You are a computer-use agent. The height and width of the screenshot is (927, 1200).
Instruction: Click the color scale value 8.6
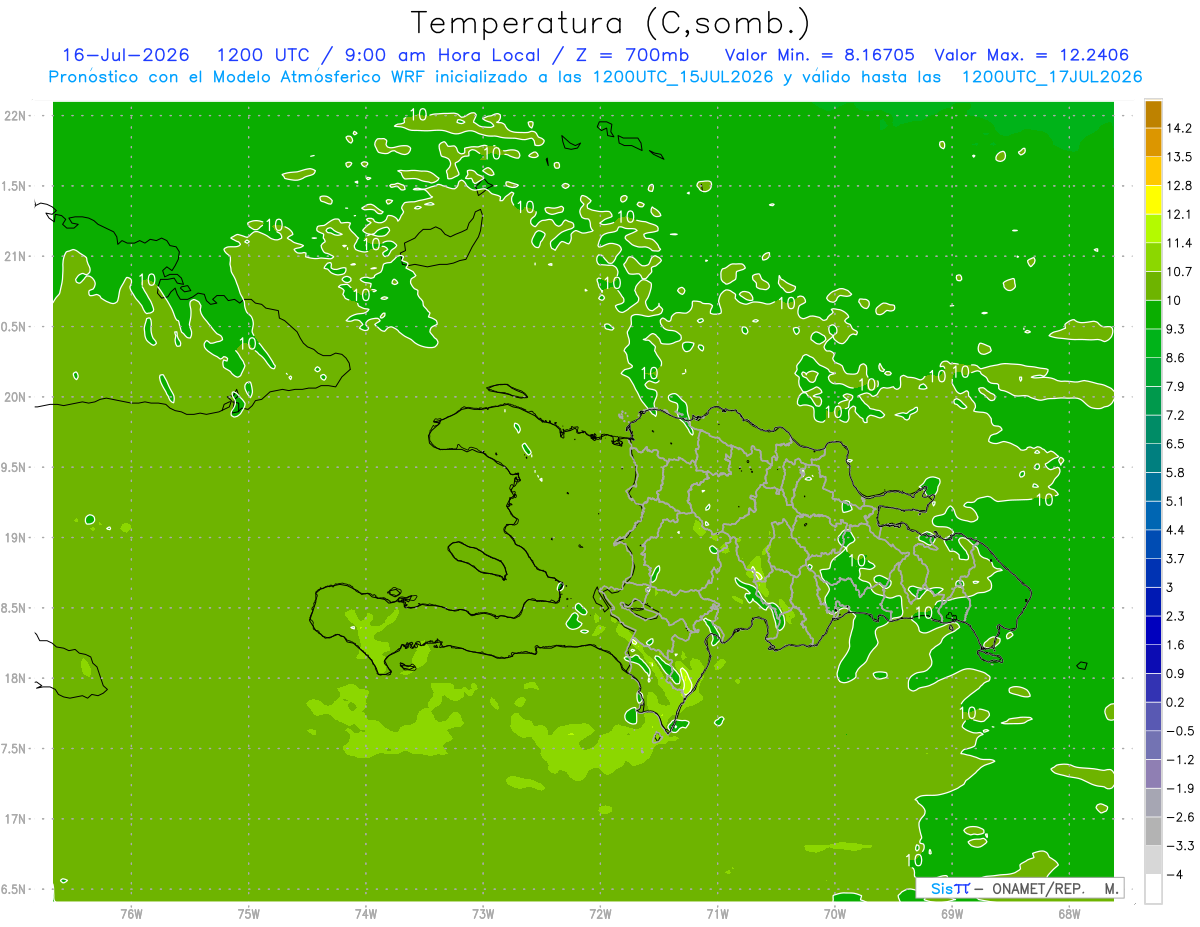coord(1176,358)
